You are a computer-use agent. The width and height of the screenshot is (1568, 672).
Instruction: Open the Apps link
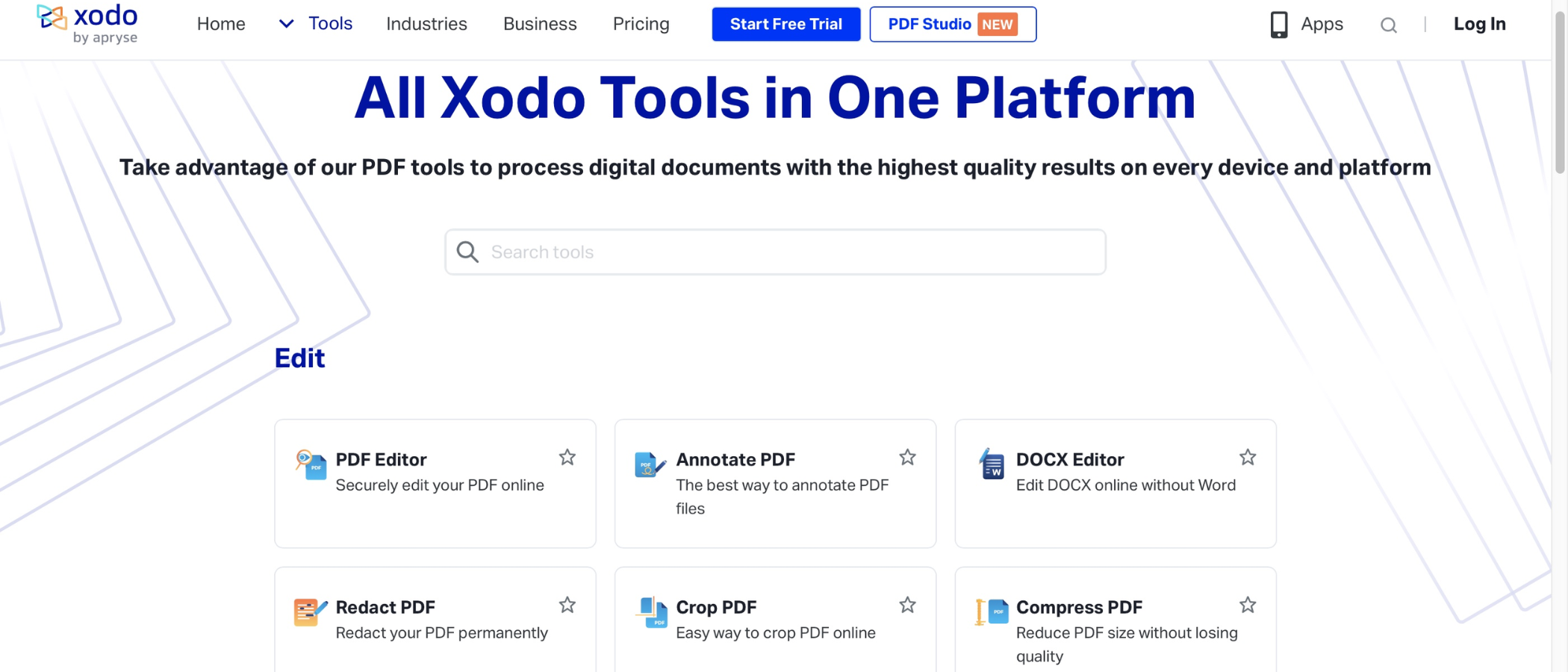[1322, 24]
